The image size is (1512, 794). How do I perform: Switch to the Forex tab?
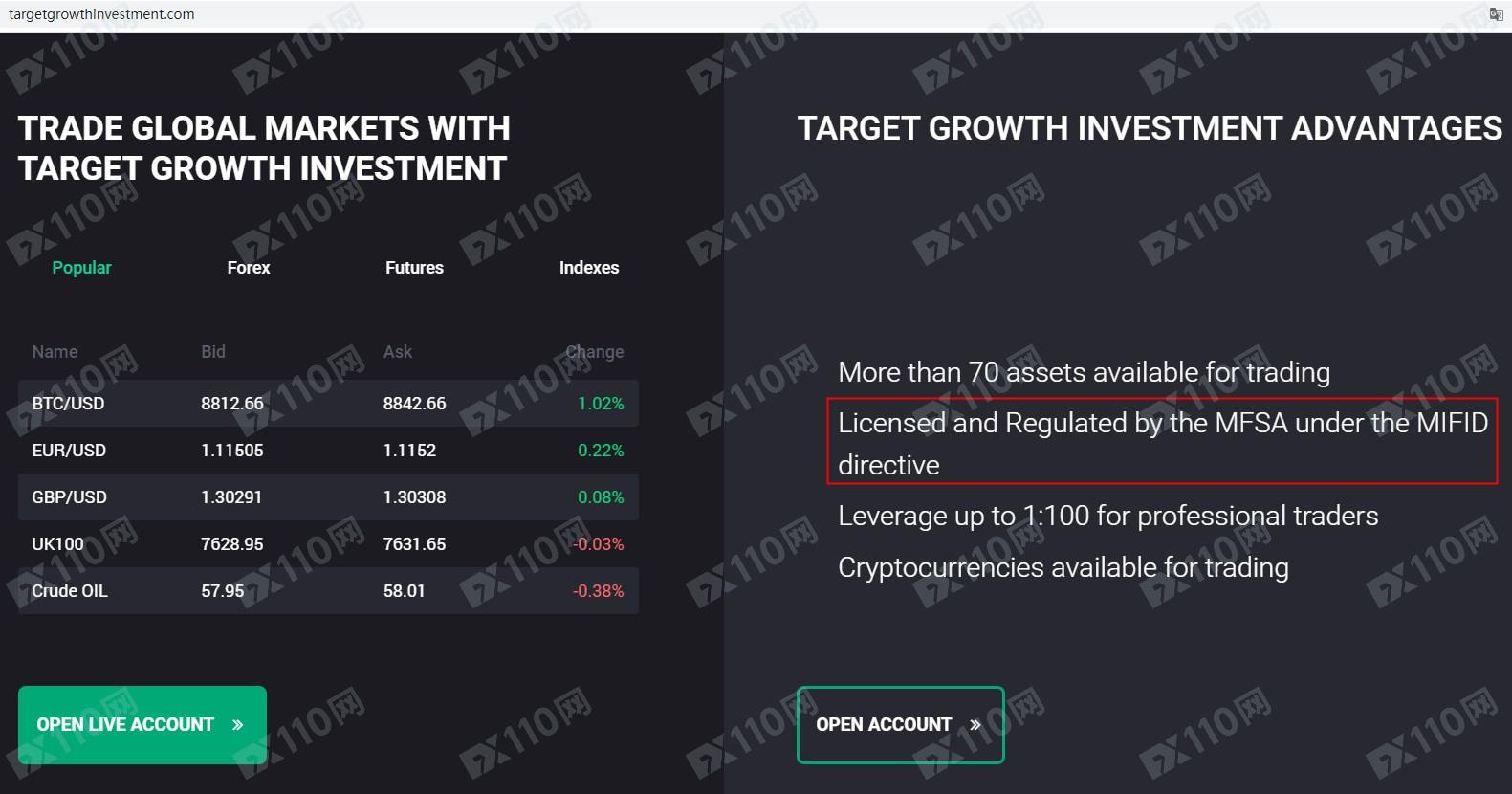pos(249,268)
